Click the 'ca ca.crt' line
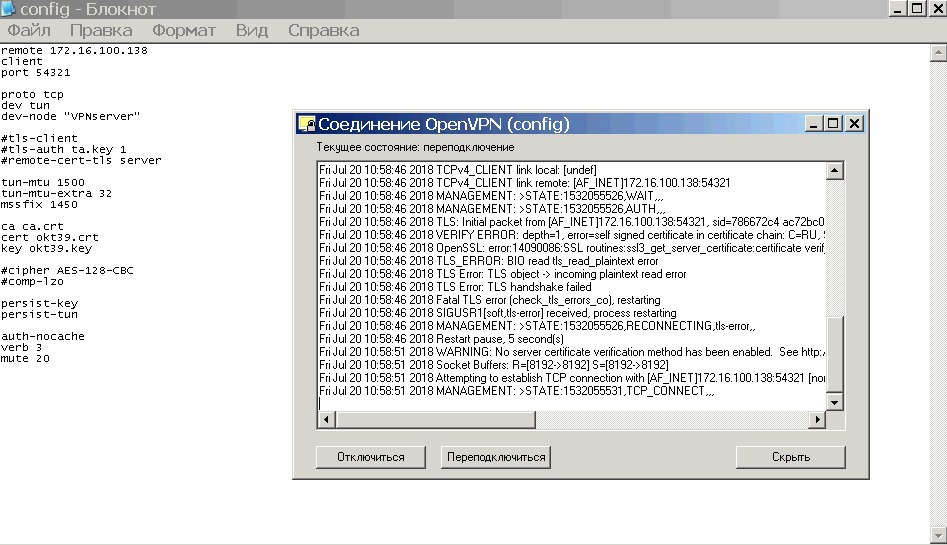The height and width of the screenshot is (545, 947). click(x=32, y=227)
